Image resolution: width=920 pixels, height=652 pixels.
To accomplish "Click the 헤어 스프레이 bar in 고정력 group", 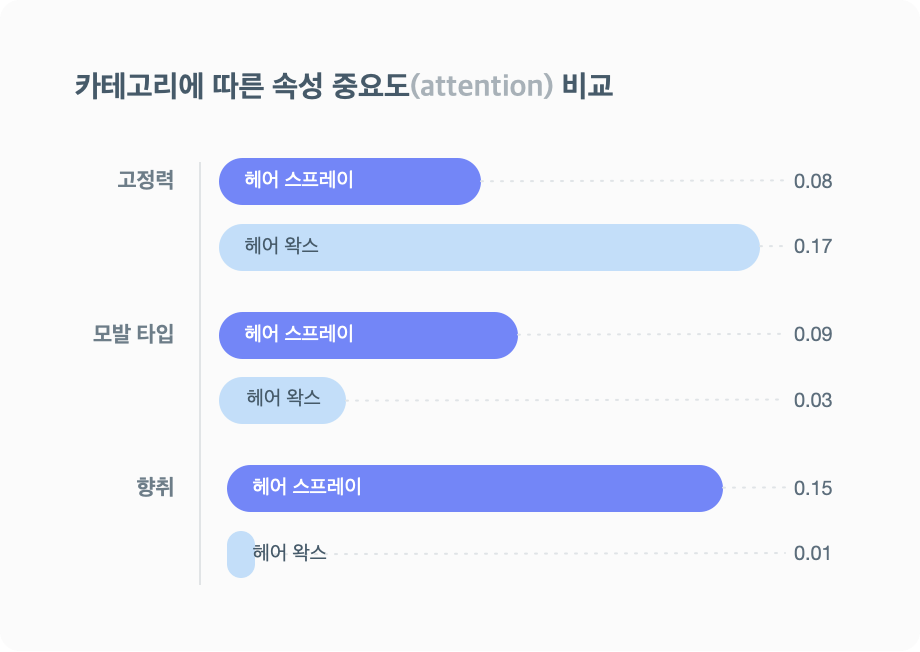I will tap(350, 181).
